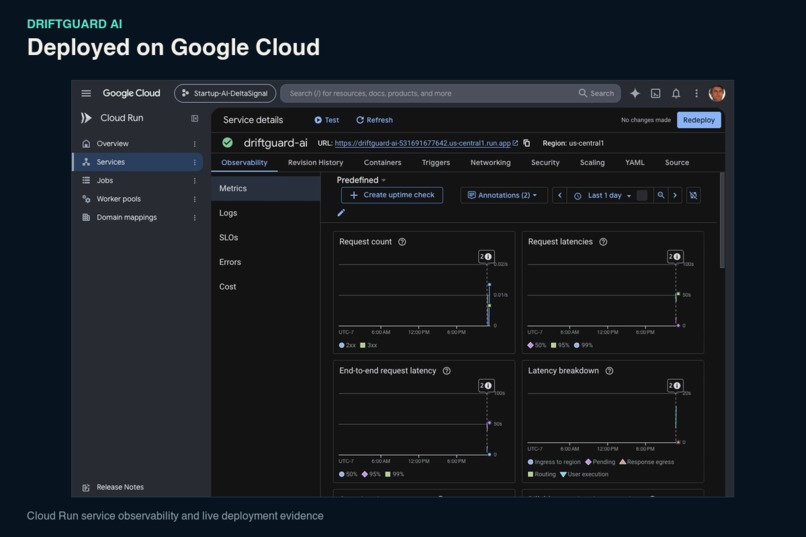The image size is (806, 537).
Task: Go to next time range arrow
Action: (675, 195)
